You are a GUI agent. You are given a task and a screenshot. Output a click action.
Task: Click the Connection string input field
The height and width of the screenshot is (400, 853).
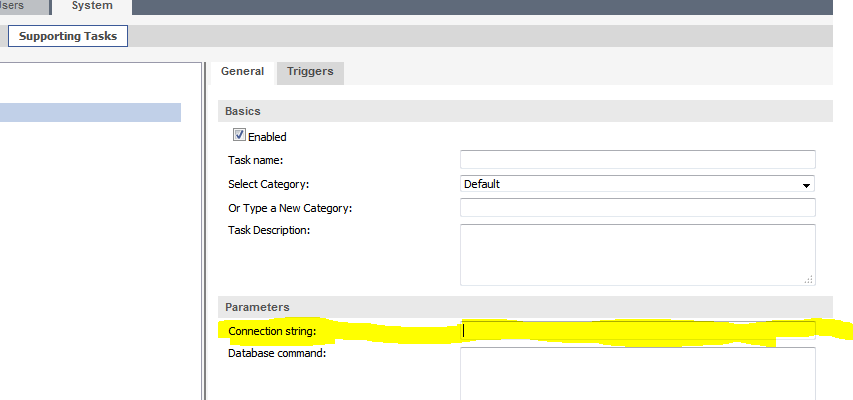point(637,331)
